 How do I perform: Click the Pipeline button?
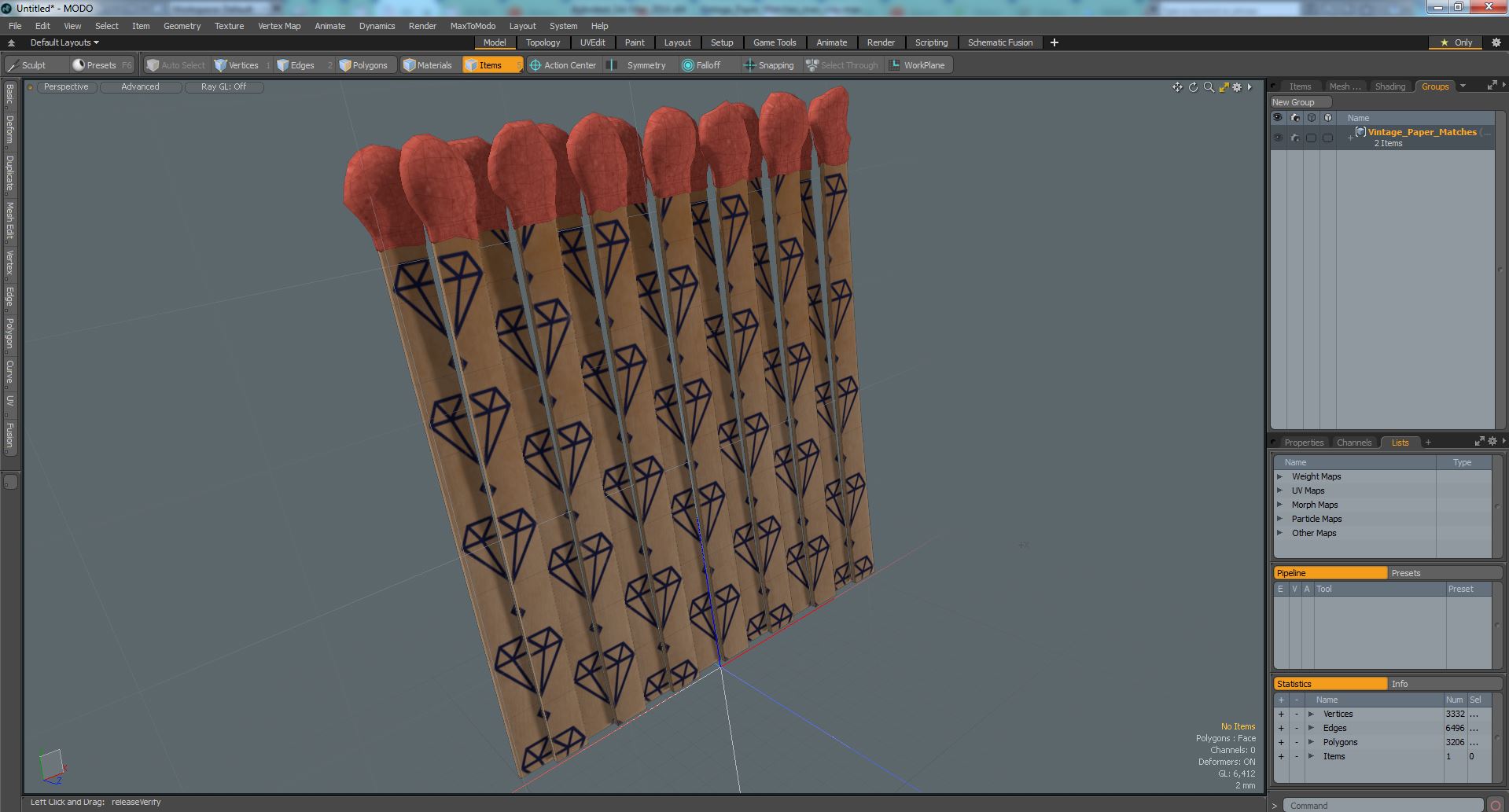(x=1330, y=573)
